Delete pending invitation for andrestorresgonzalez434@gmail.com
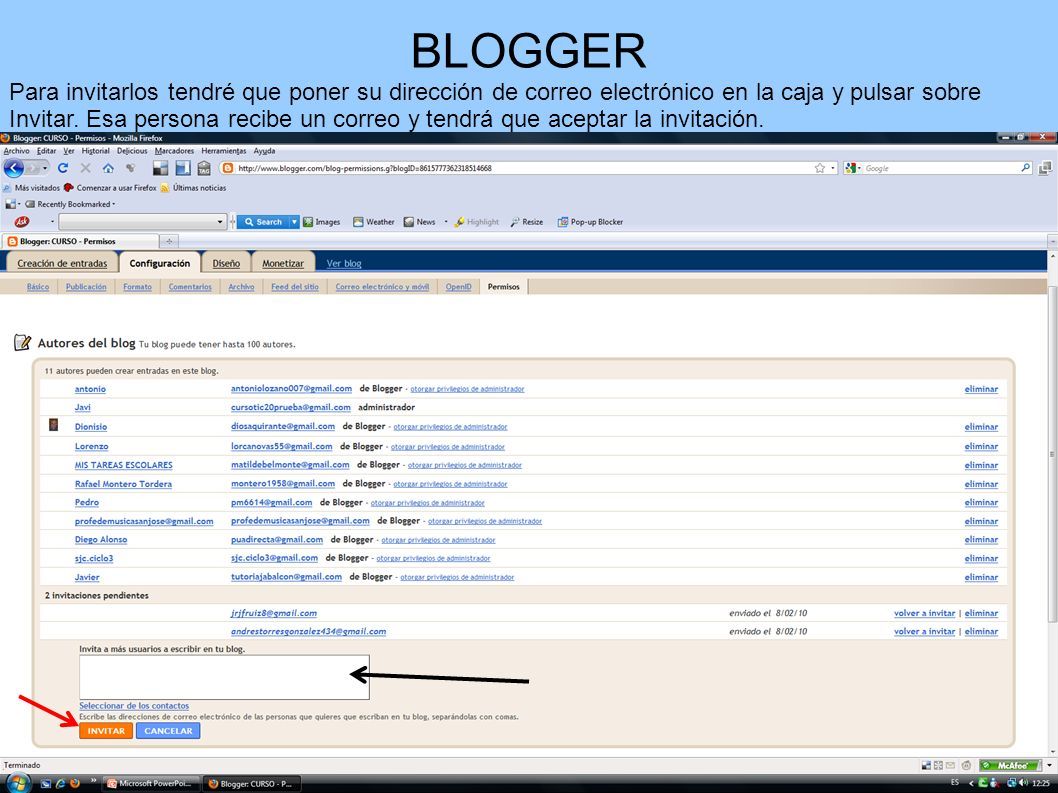Image resolution: width=1058 pixels, height=793 pixels. point(981,632)
